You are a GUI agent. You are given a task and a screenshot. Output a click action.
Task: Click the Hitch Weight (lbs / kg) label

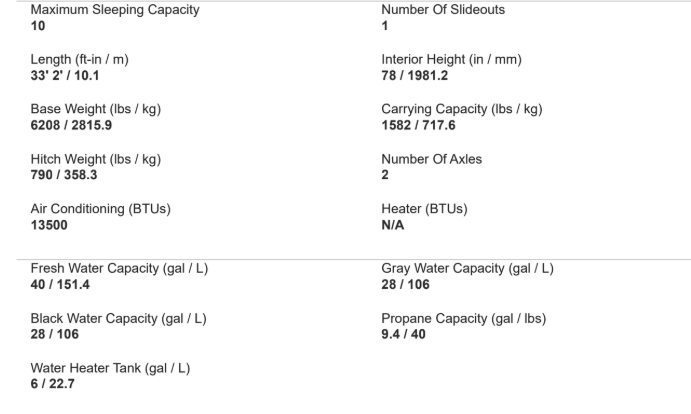point(96,159)
